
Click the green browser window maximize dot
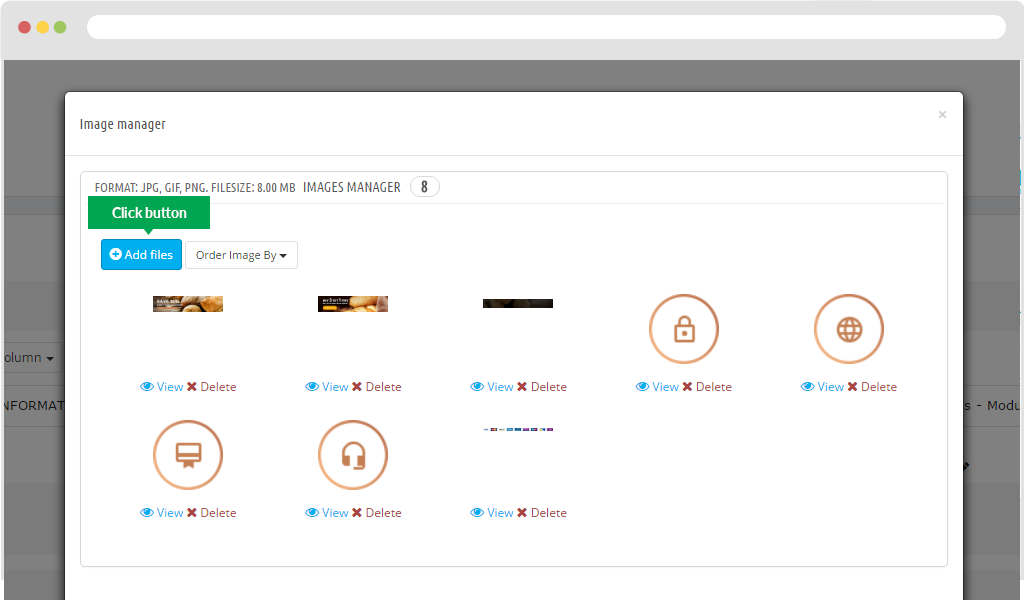click(60, 27)
